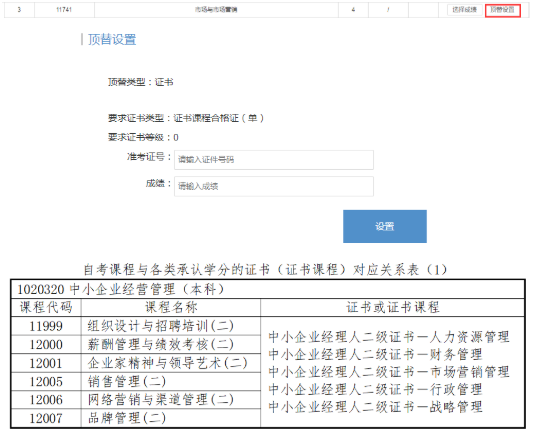Click the 要求证书类型 line
Image resolution: width=538 pixels, height=433 pixels.
pyautogui.click(x=186, y=118)
